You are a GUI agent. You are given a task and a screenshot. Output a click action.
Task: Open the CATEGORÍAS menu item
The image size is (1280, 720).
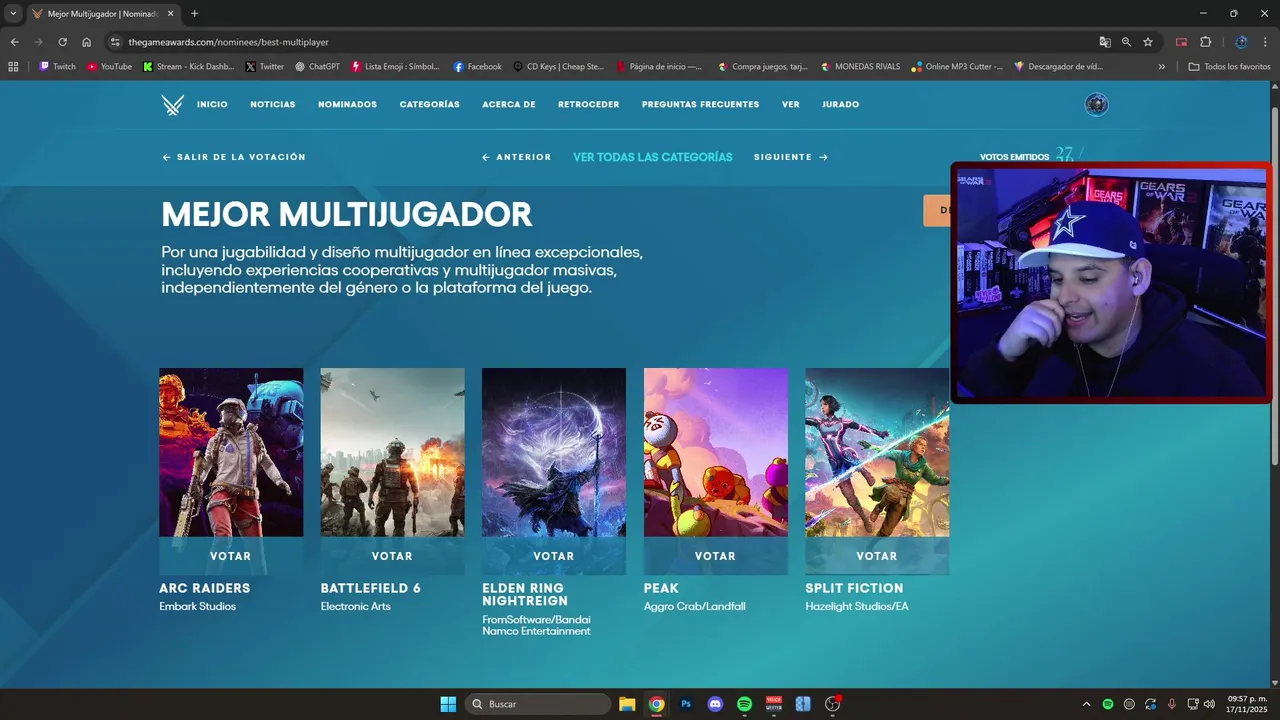click(430, 105)
